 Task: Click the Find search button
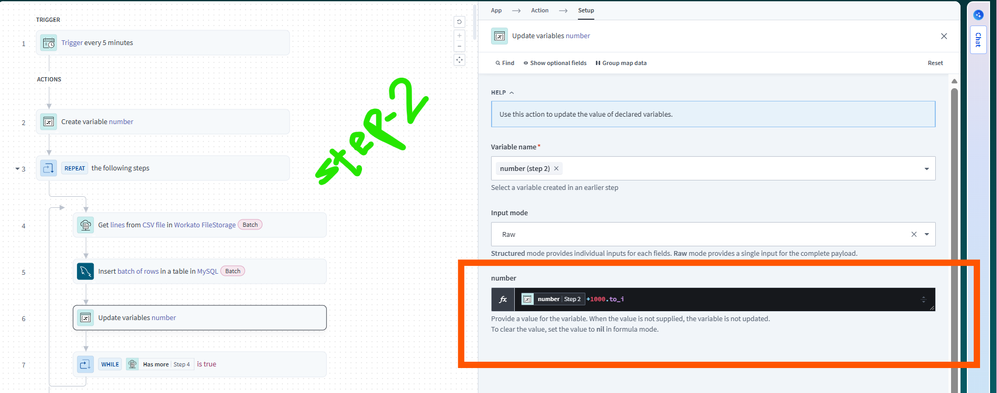(x=505, y=63)
